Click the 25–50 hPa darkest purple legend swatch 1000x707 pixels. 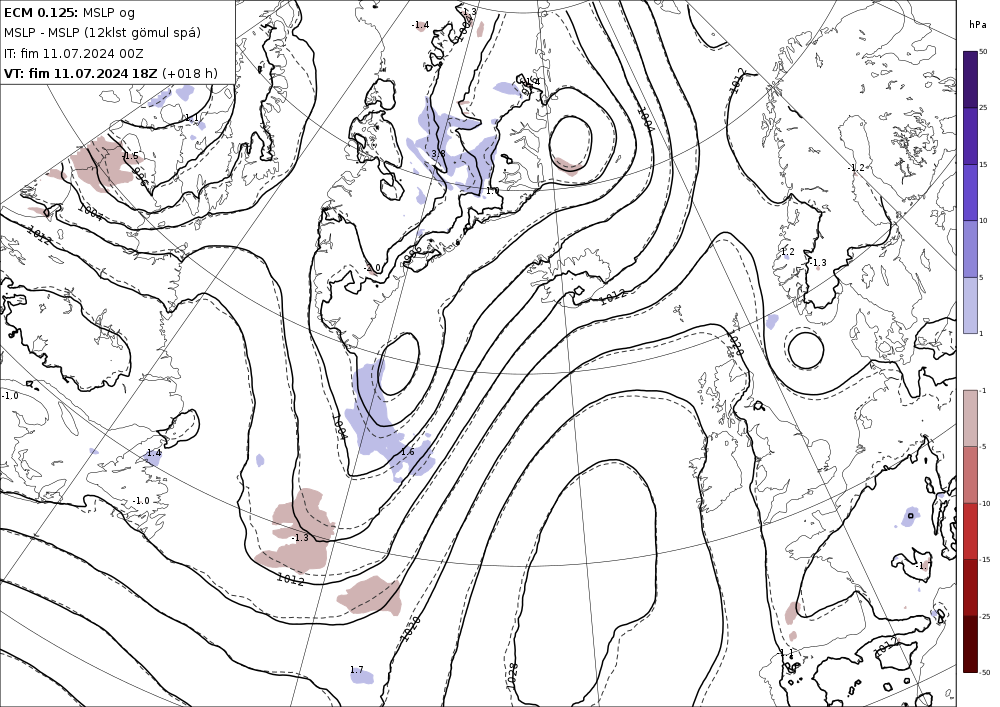pyautogui.click(x=970, y=79)
